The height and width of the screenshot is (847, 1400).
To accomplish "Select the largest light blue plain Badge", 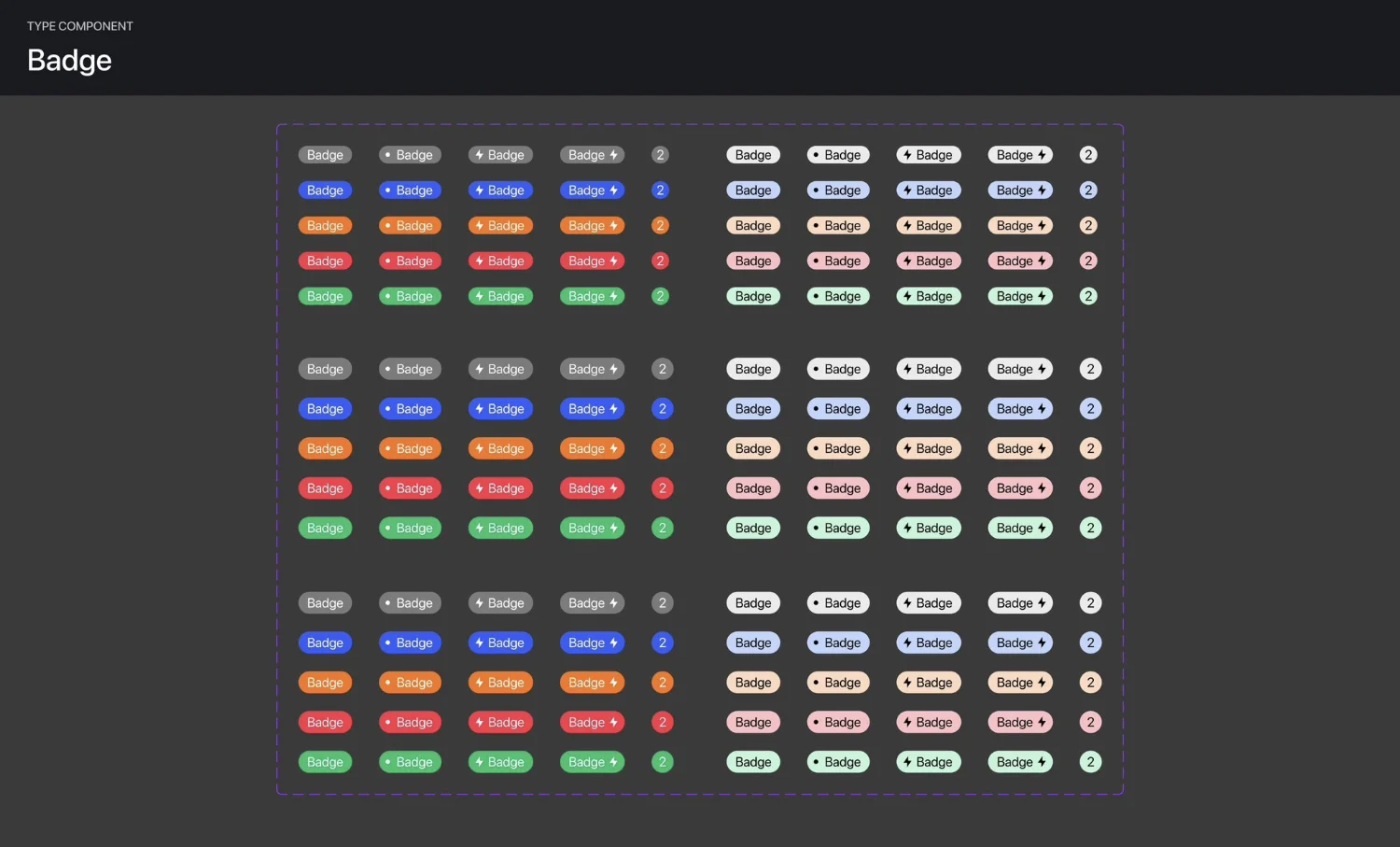I will click(x=753, y=642).
